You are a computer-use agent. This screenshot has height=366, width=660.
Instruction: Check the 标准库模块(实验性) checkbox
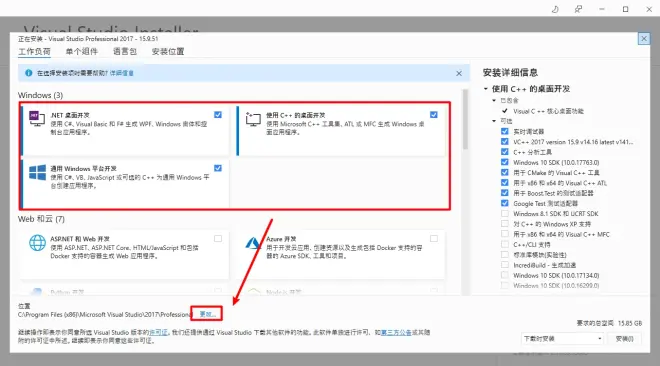[505, 255]
